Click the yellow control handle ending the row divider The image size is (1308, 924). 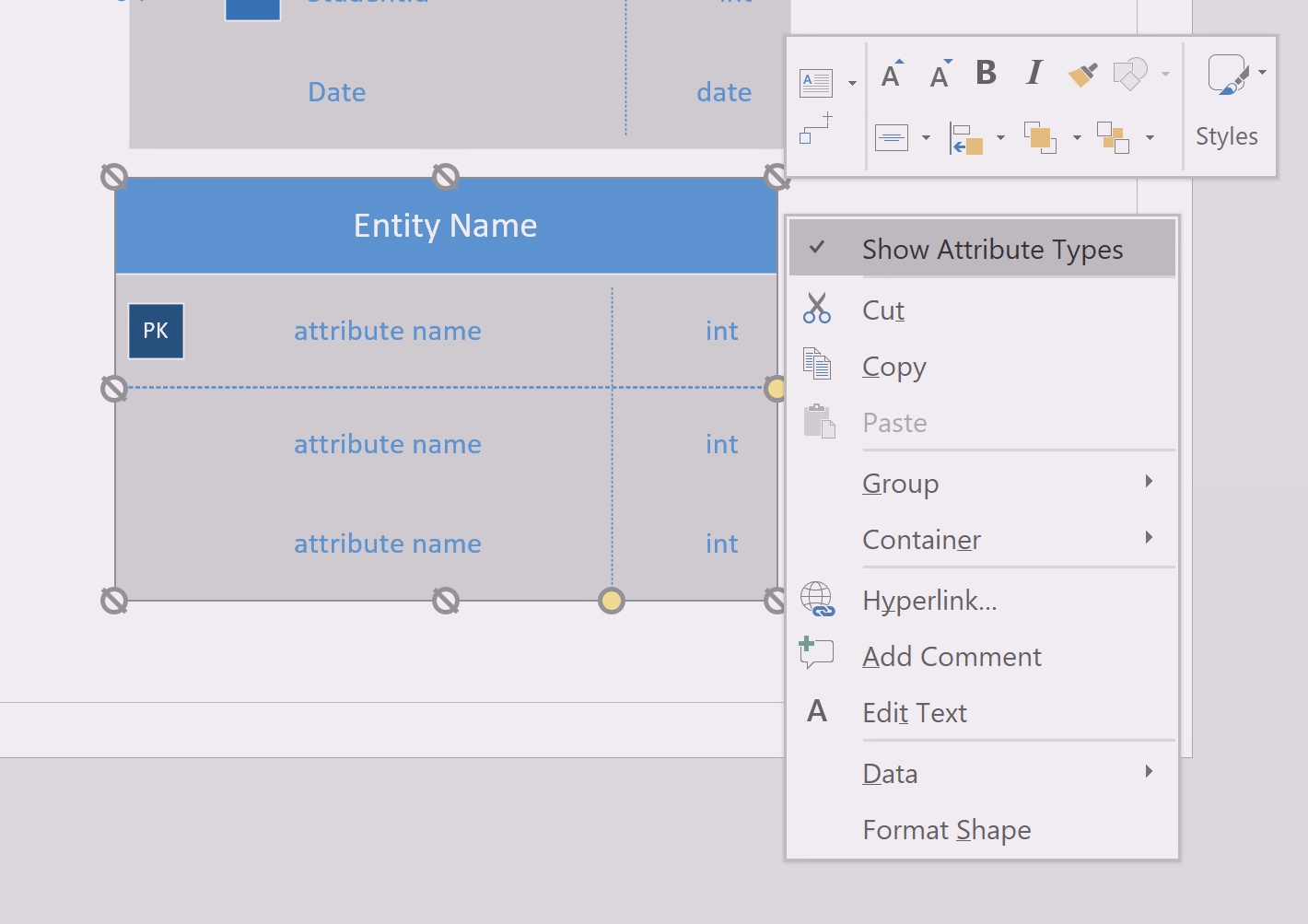(777, 389)
